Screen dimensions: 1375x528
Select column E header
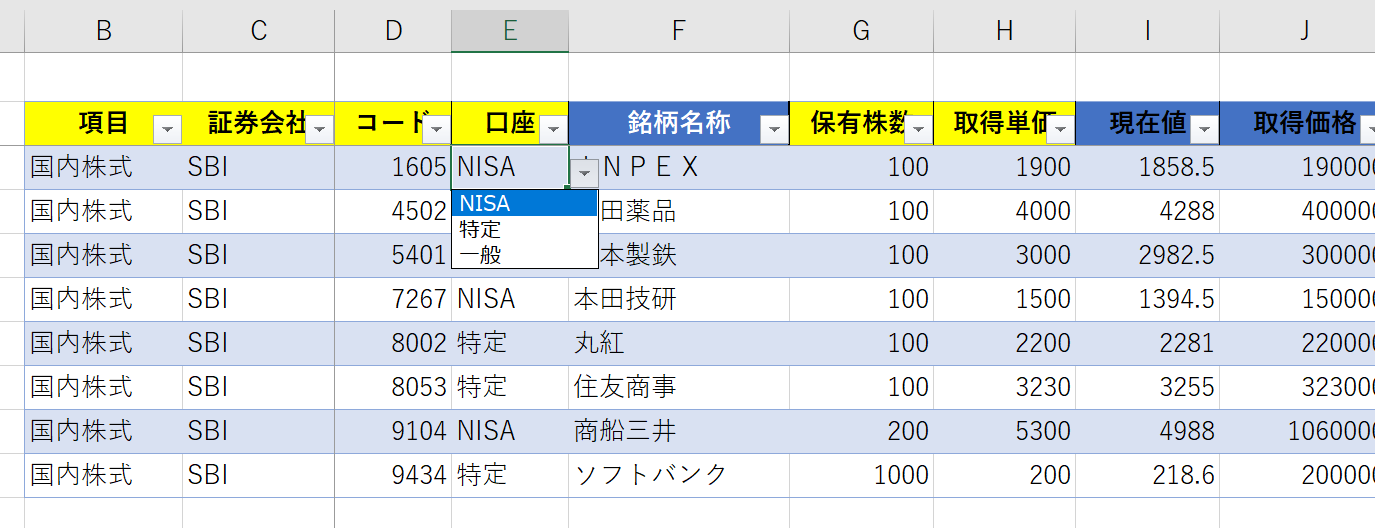pos(510,31)
